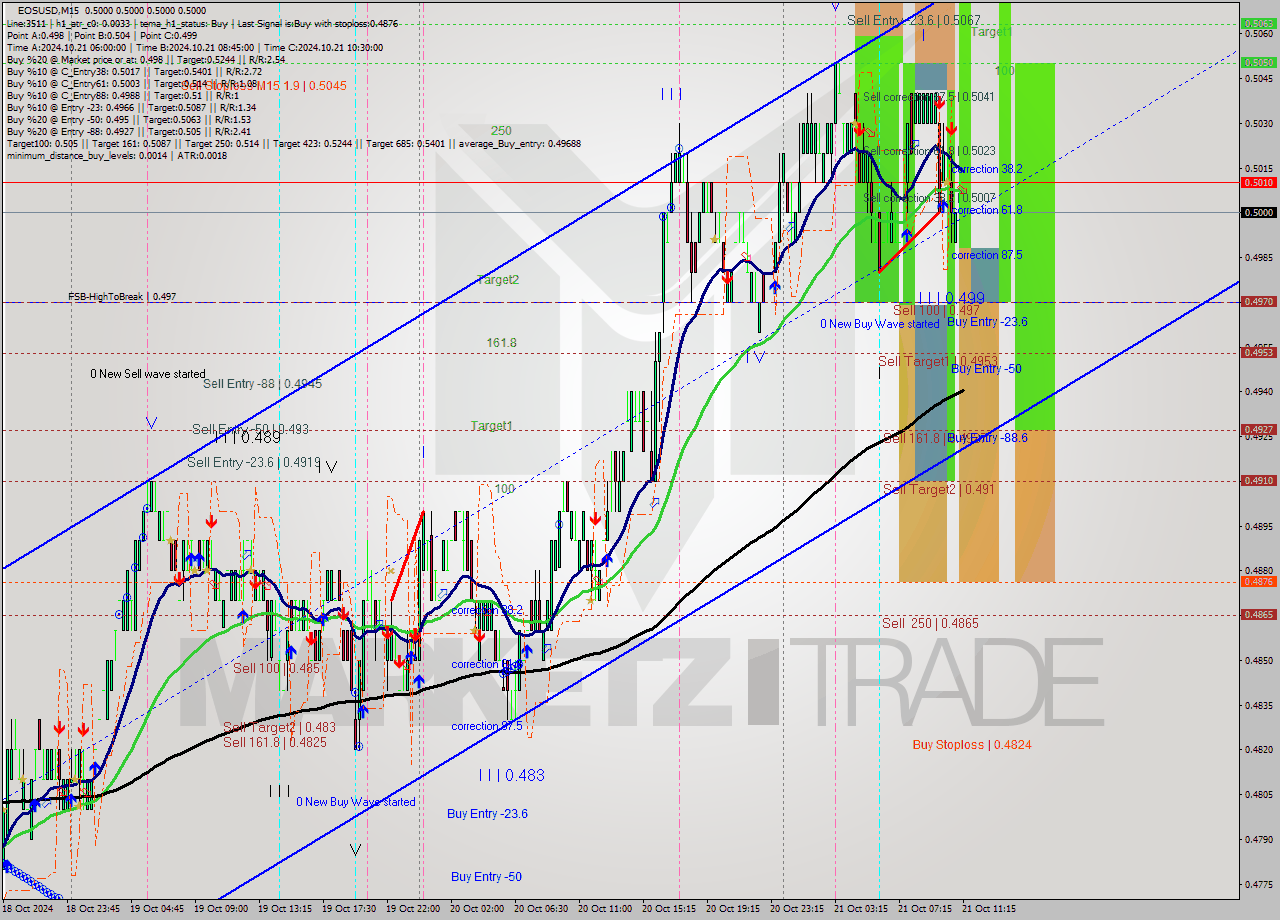
Task: Click 'Sell Entry -23.6 | 0.5067' label
Action: [x=914, y=20]
